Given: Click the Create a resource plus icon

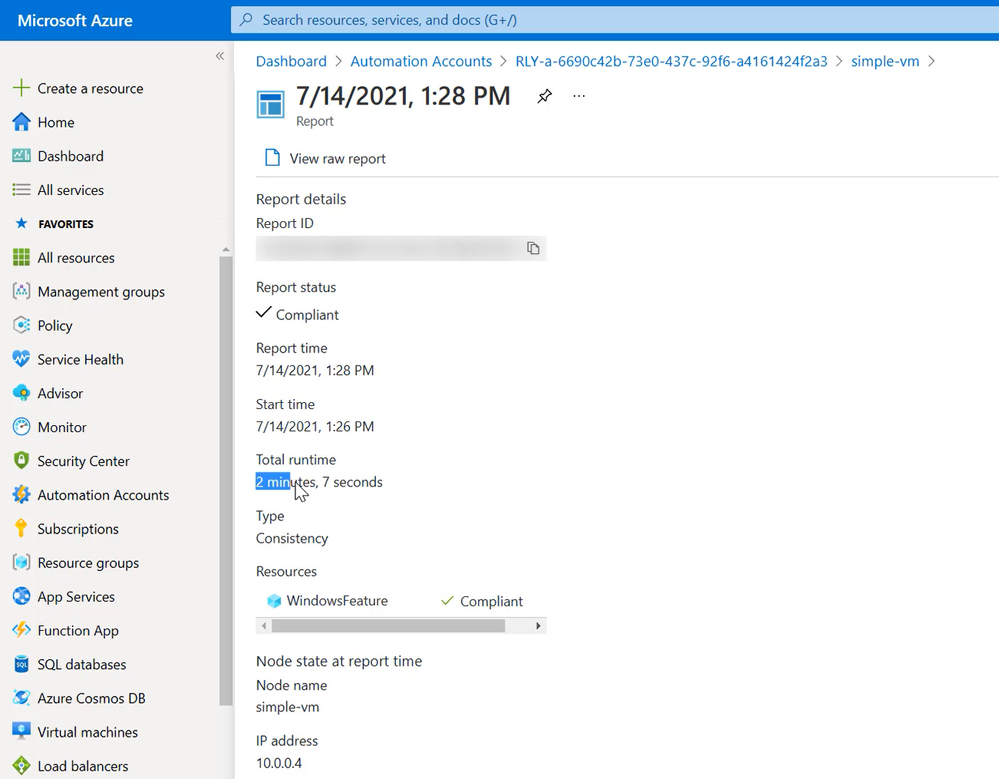Looking at the screenshot, I should click(x=21, y=88).
